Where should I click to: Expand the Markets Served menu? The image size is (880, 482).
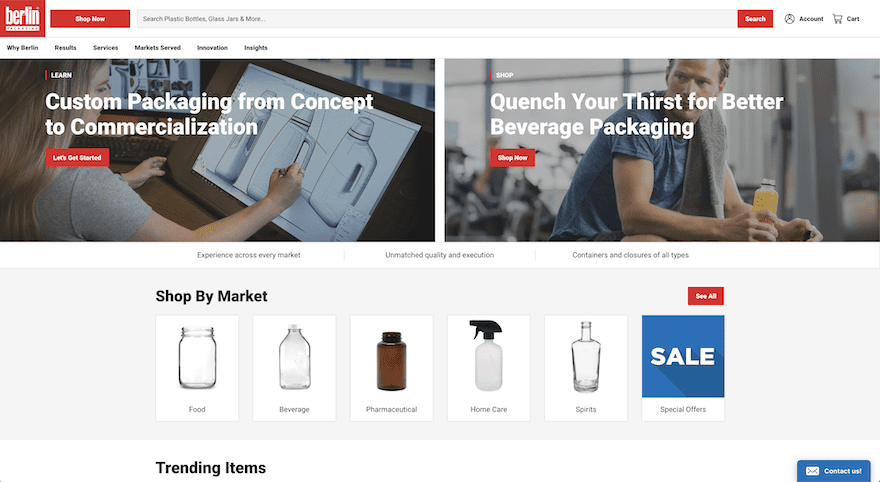click(158, 48)
